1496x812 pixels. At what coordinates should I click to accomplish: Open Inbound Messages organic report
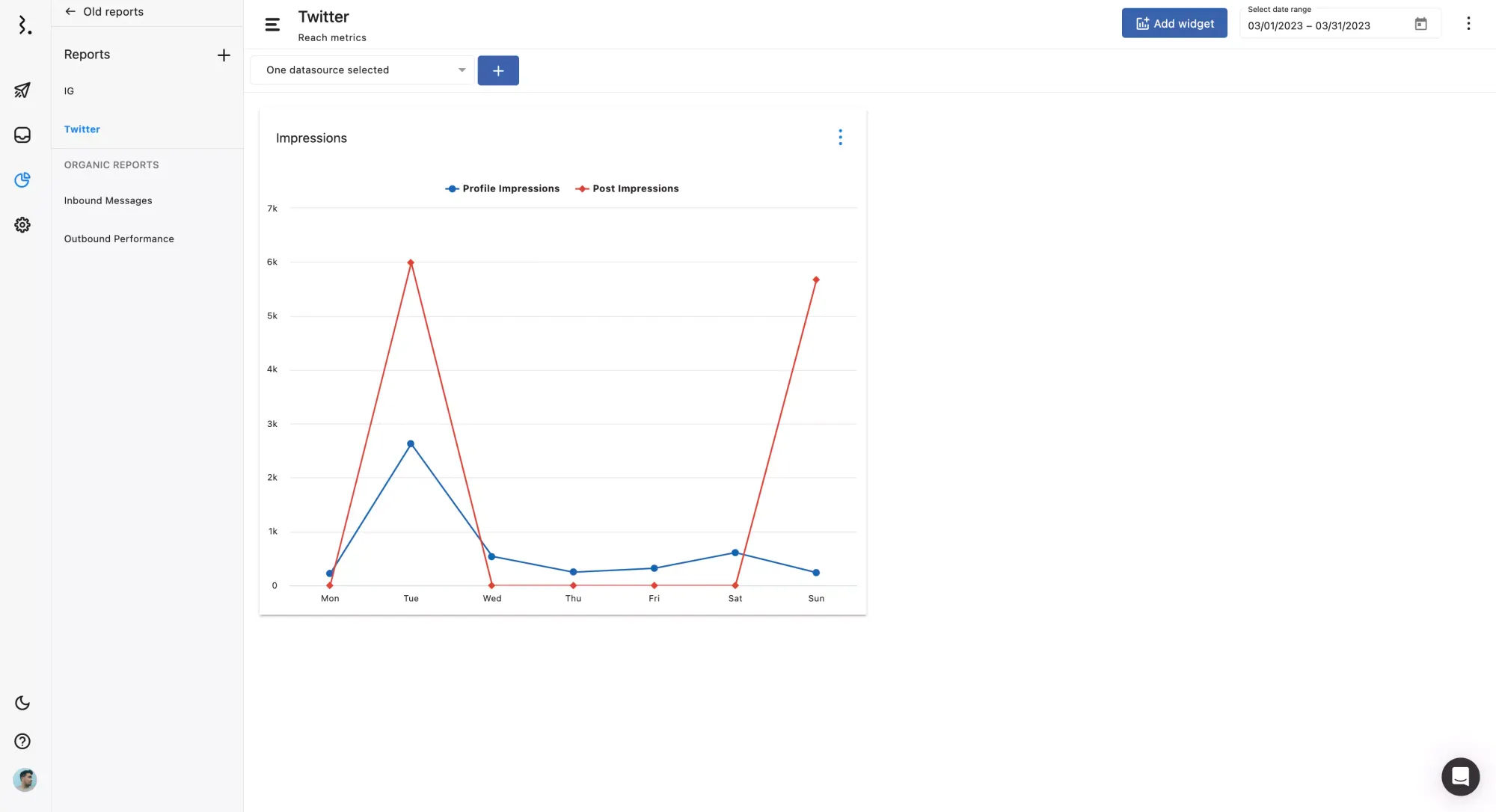click(108, 200)
